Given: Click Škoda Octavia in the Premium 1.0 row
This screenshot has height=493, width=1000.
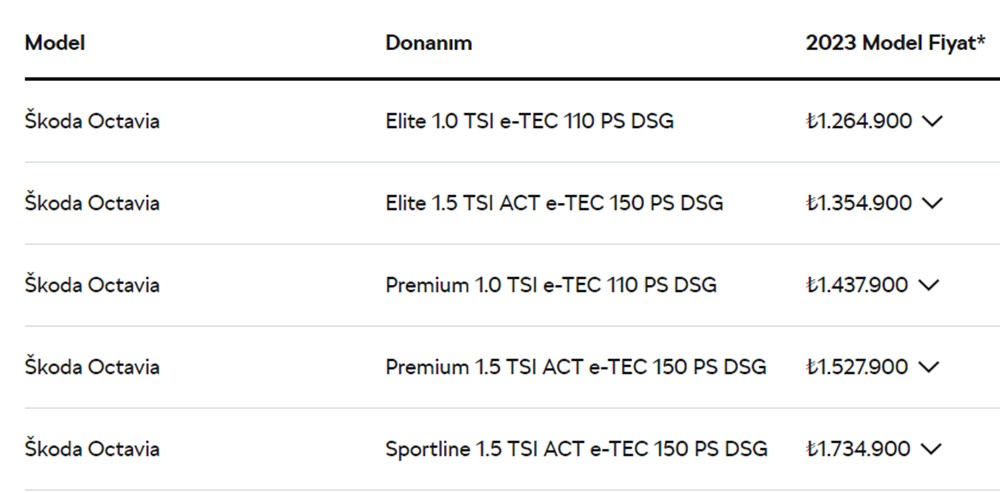Looking at the screenshot, I should click(x=92, y=285).
